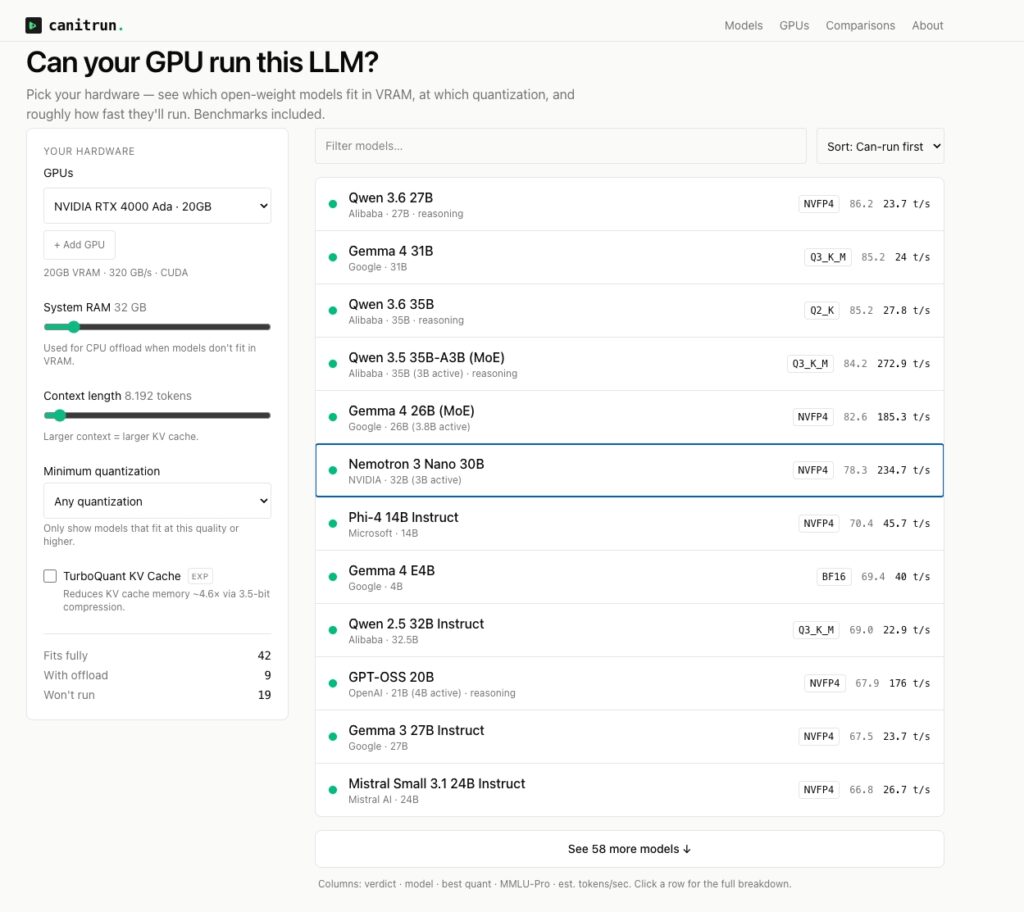This screenshot has width=1024, height=912.
Task: Click the 185.3 t/s speed value
Action: [x=903, y=417]
